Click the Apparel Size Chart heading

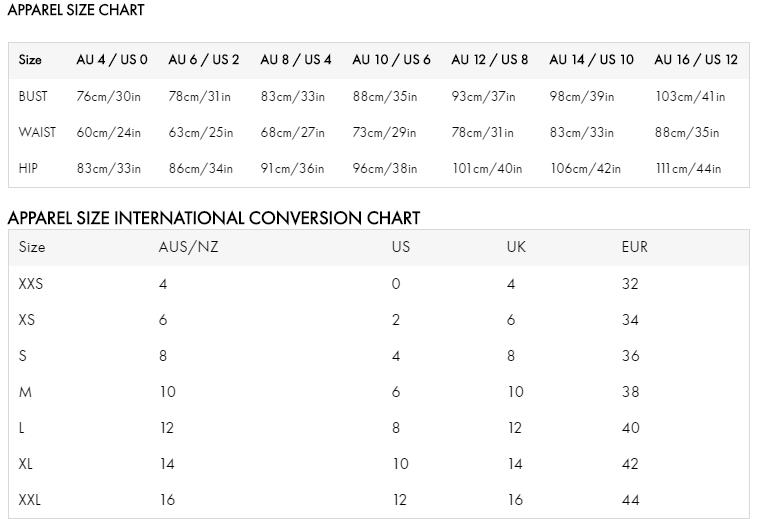pyautogui.click(x=76, y=10)
